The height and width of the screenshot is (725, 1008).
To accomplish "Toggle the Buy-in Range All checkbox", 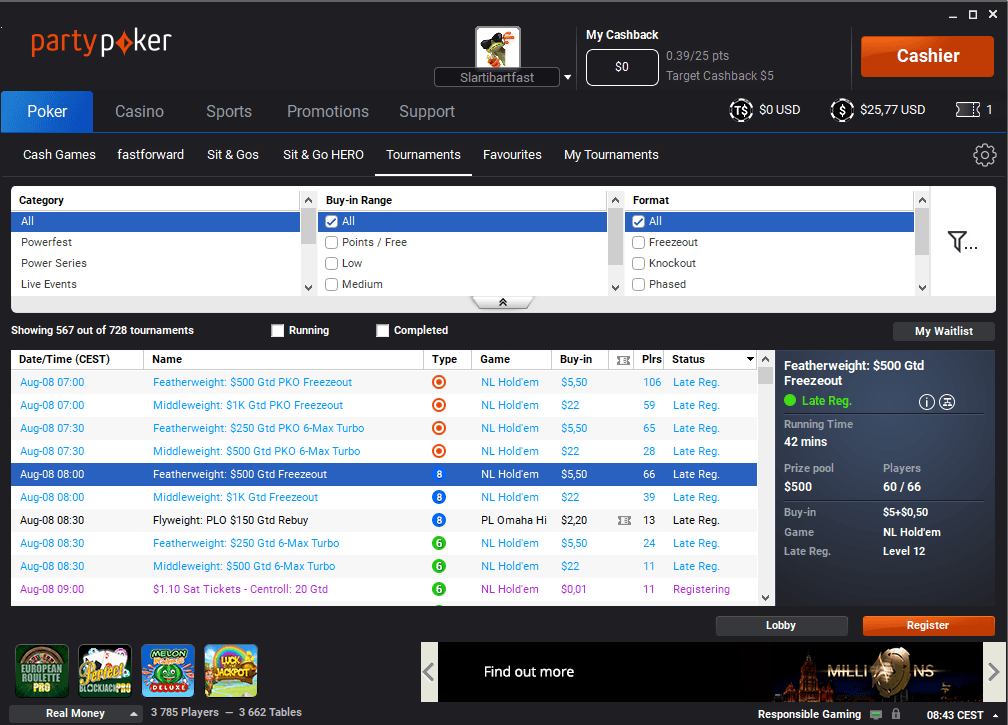I will (x=332, y=222).
